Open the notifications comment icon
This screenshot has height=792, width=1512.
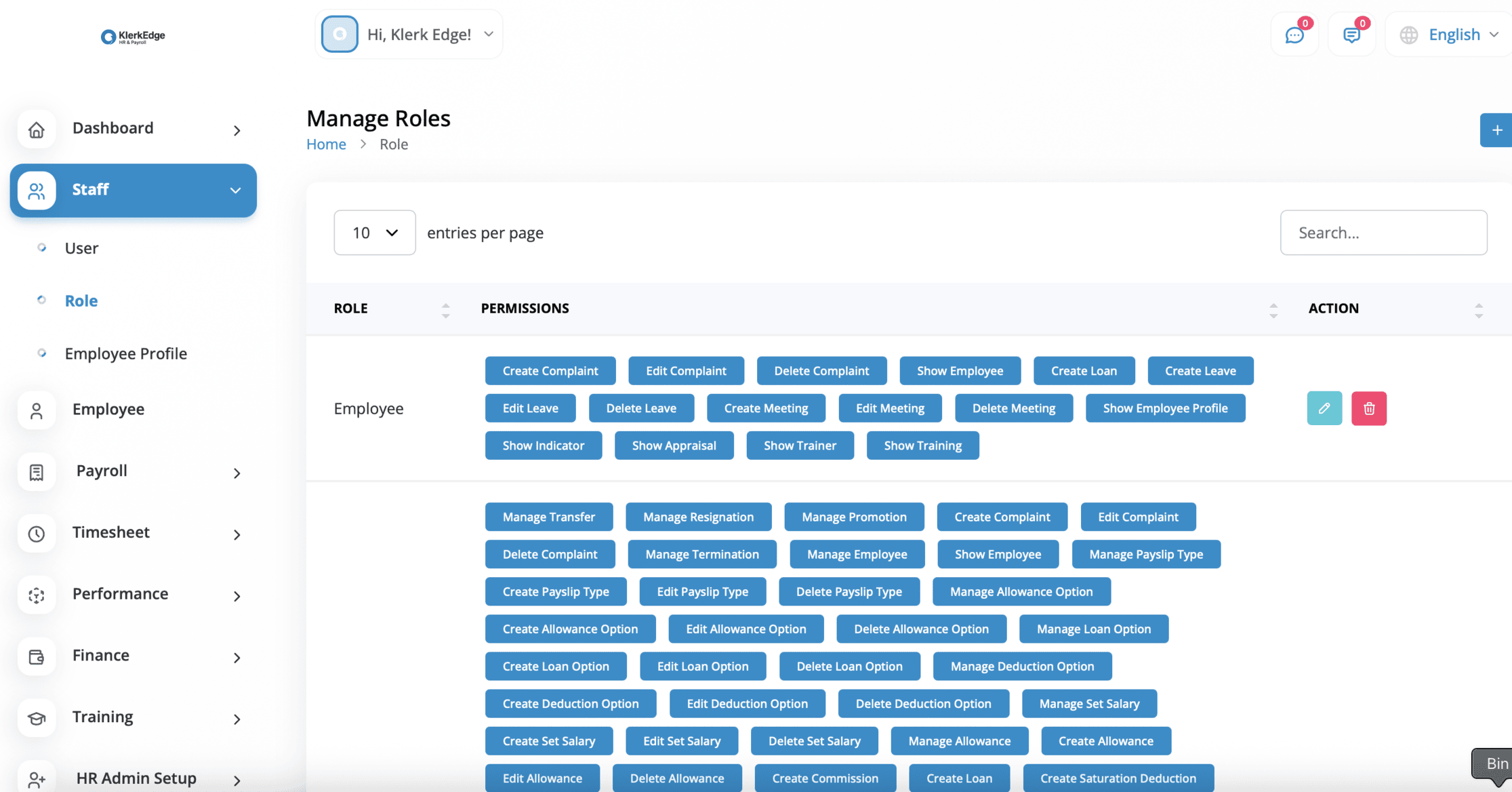[x=1351, y=35]
